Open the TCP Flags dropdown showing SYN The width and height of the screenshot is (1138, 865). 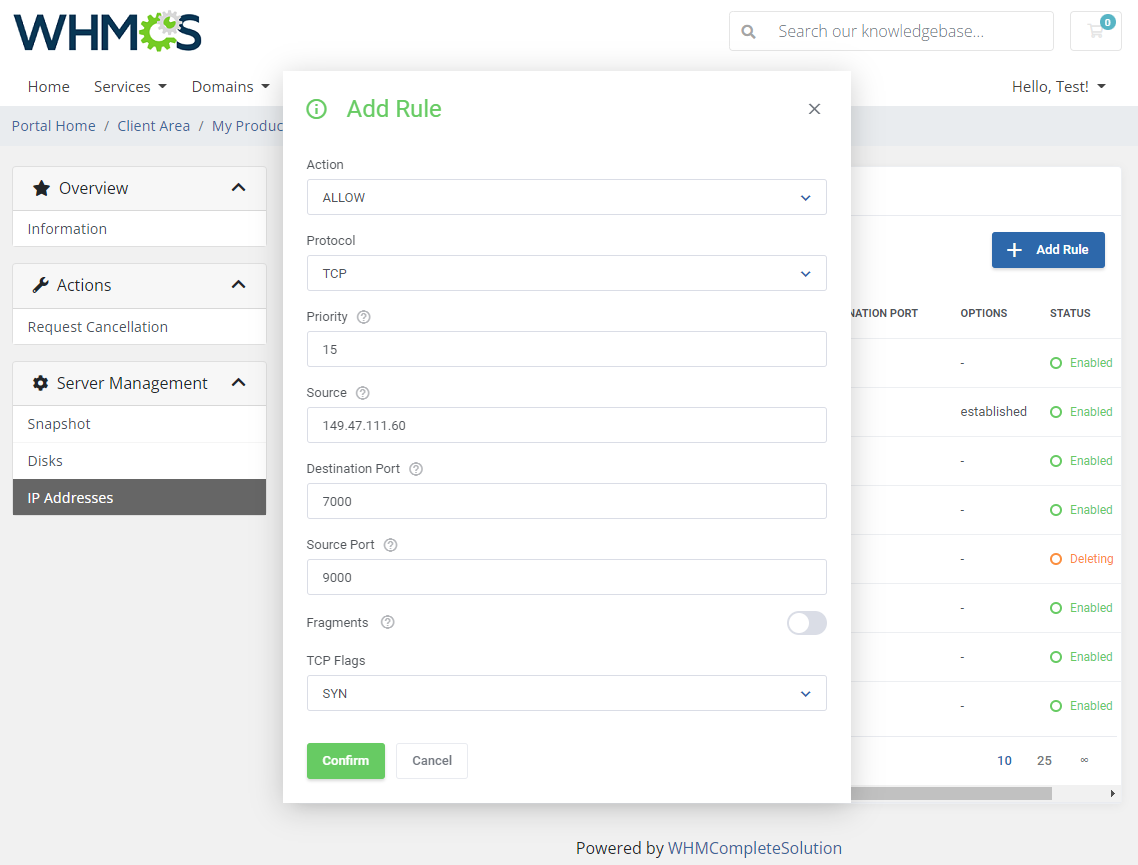click(566, 693)
